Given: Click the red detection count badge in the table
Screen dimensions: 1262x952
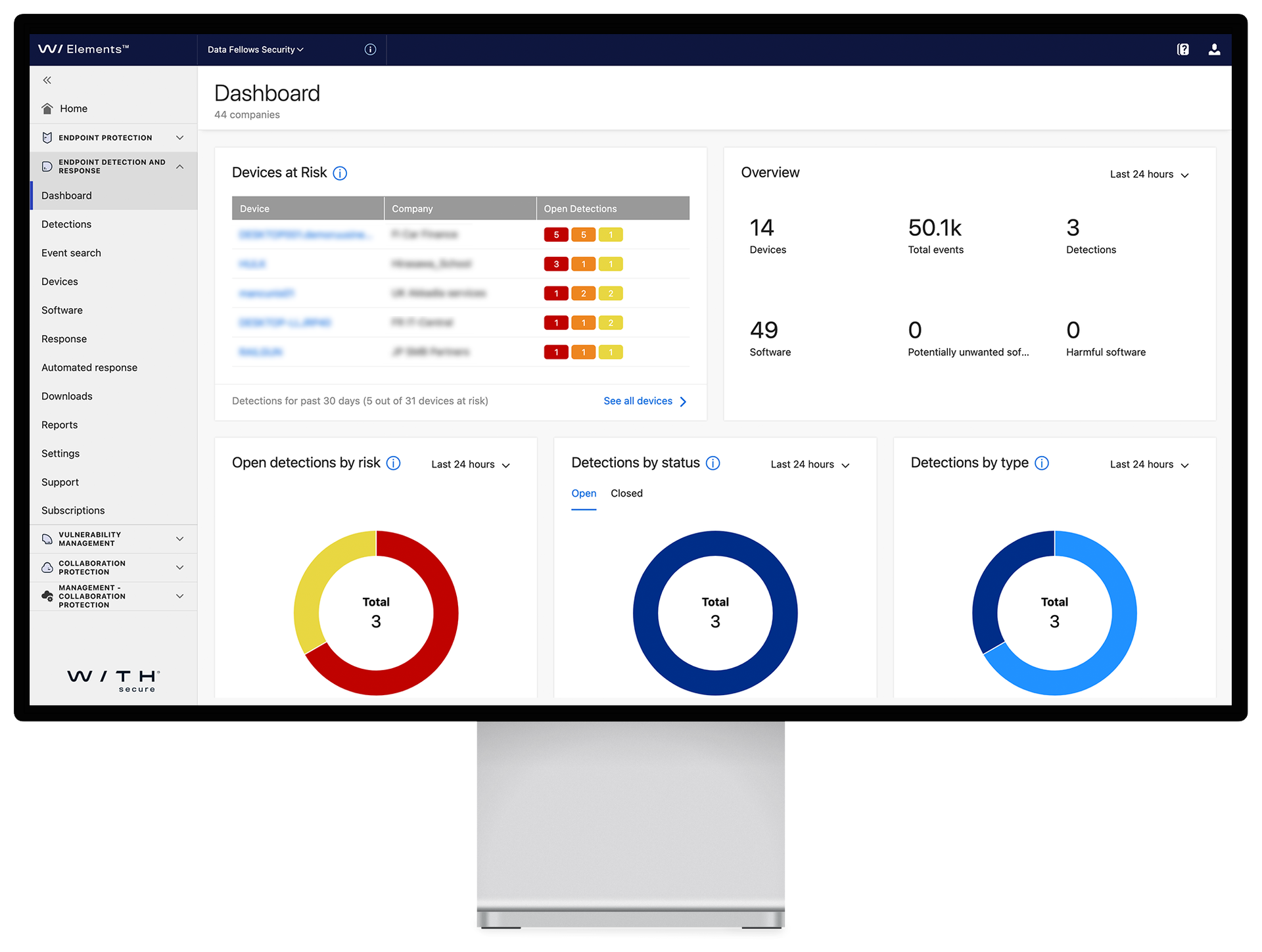Looking at the screenshot, I should pos(556,234).
